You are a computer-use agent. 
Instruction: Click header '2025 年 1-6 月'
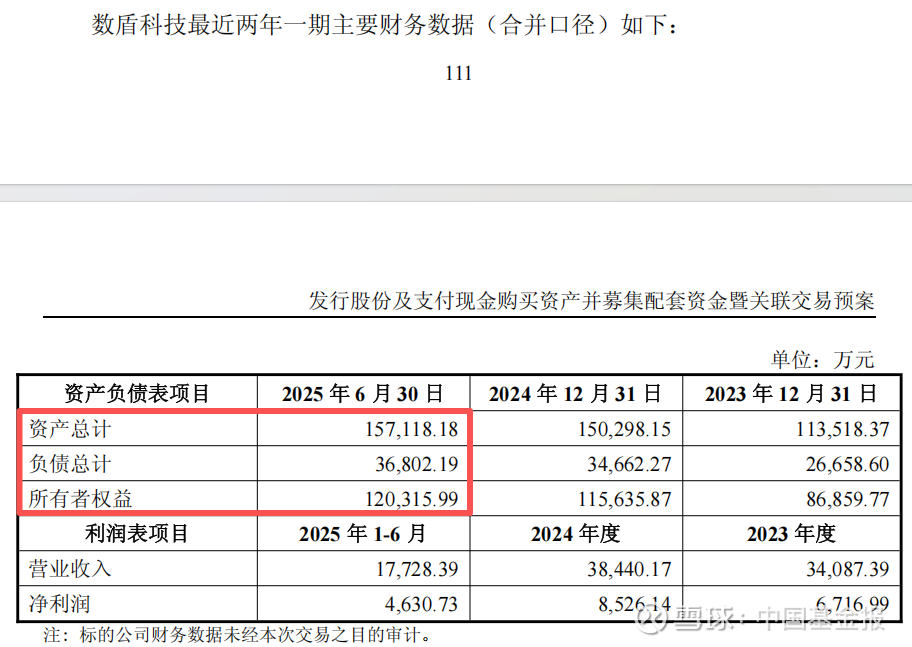pyautogui.click(x=363, y=534)
